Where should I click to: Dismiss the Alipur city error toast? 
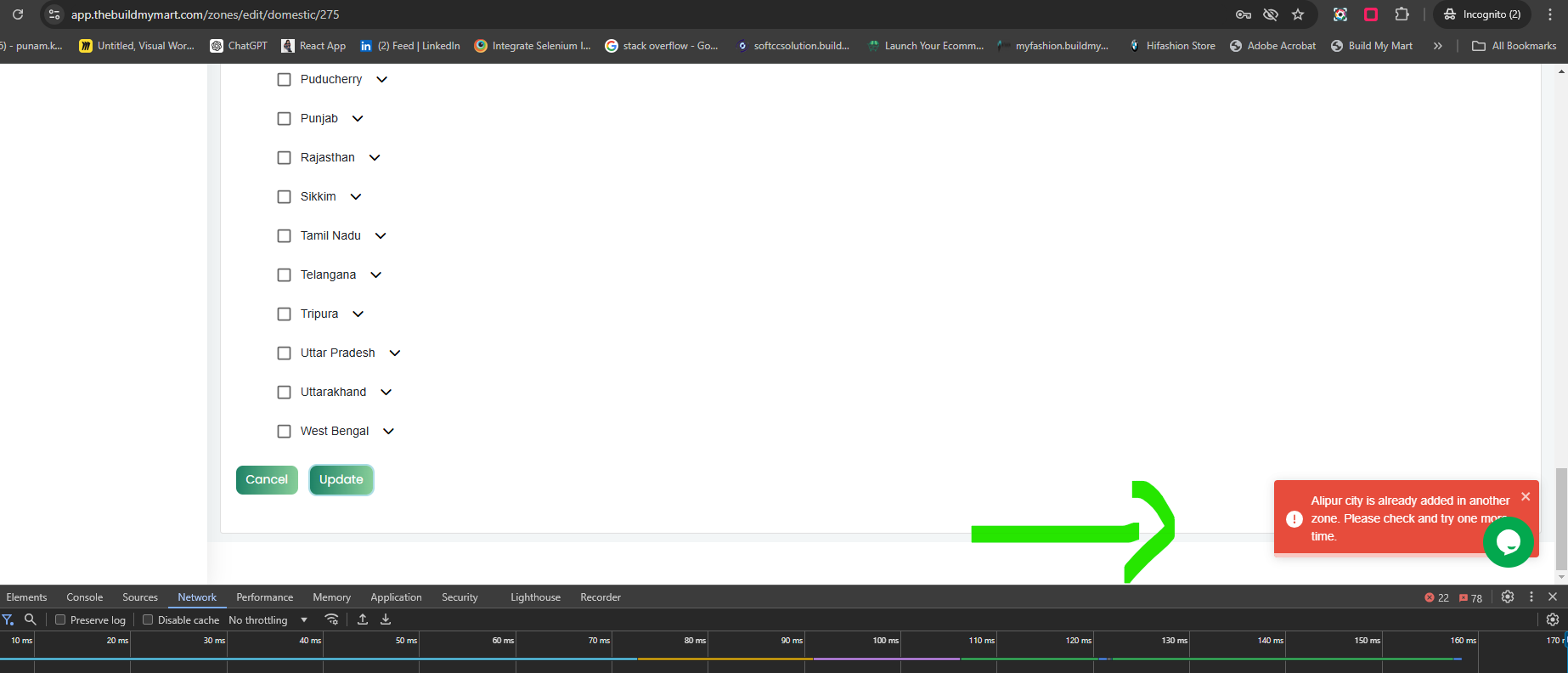click(x=1526, y=496)
